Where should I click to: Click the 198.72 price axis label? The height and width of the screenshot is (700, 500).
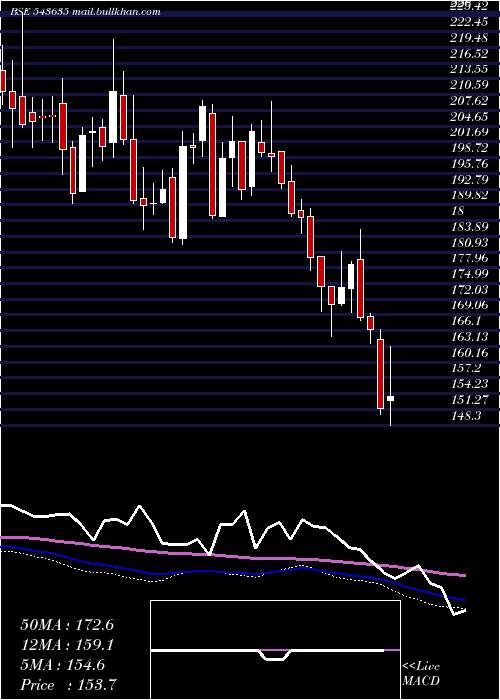click(x=469, y=148)
